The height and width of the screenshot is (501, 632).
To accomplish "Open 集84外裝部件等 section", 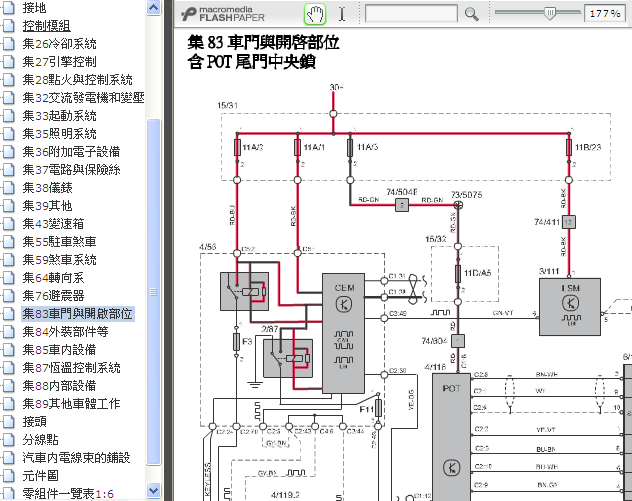I will coord(65,332).
